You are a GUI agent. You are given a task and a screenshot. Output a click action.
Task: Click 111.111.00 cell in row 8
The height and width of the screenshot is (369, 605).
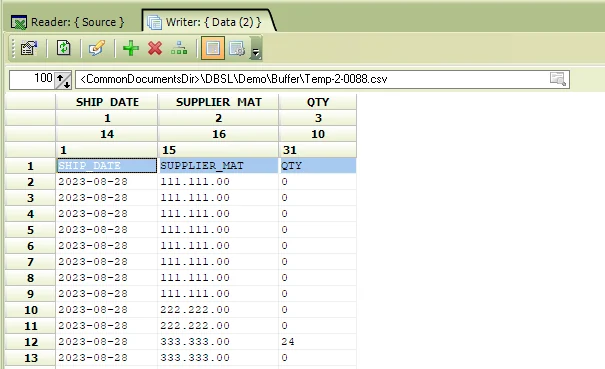pyautogui.click(x=218, y=278)
